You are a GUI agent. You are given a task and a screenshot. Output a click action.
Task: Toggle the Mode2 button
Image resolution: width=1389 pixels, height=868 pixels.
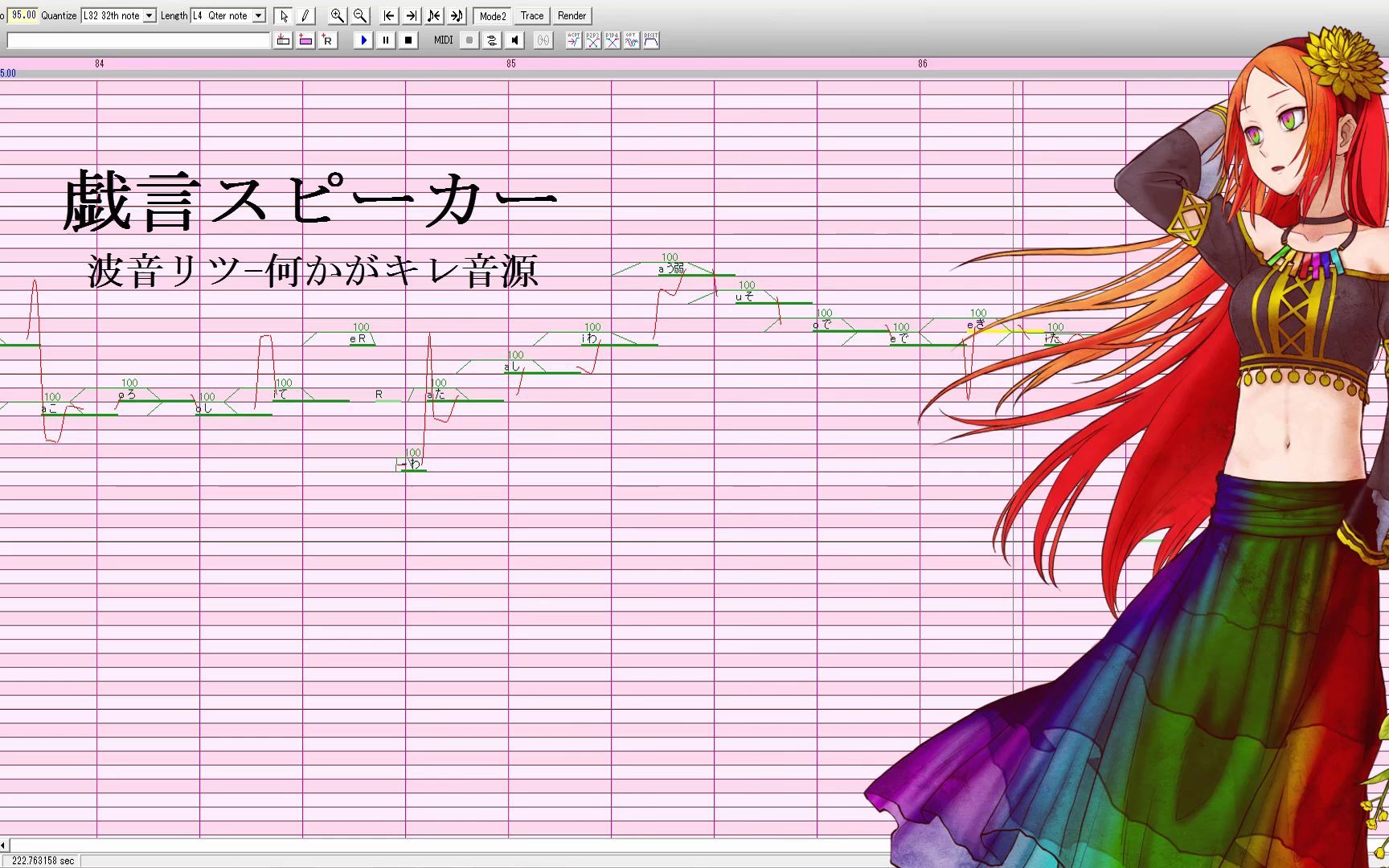493,16
